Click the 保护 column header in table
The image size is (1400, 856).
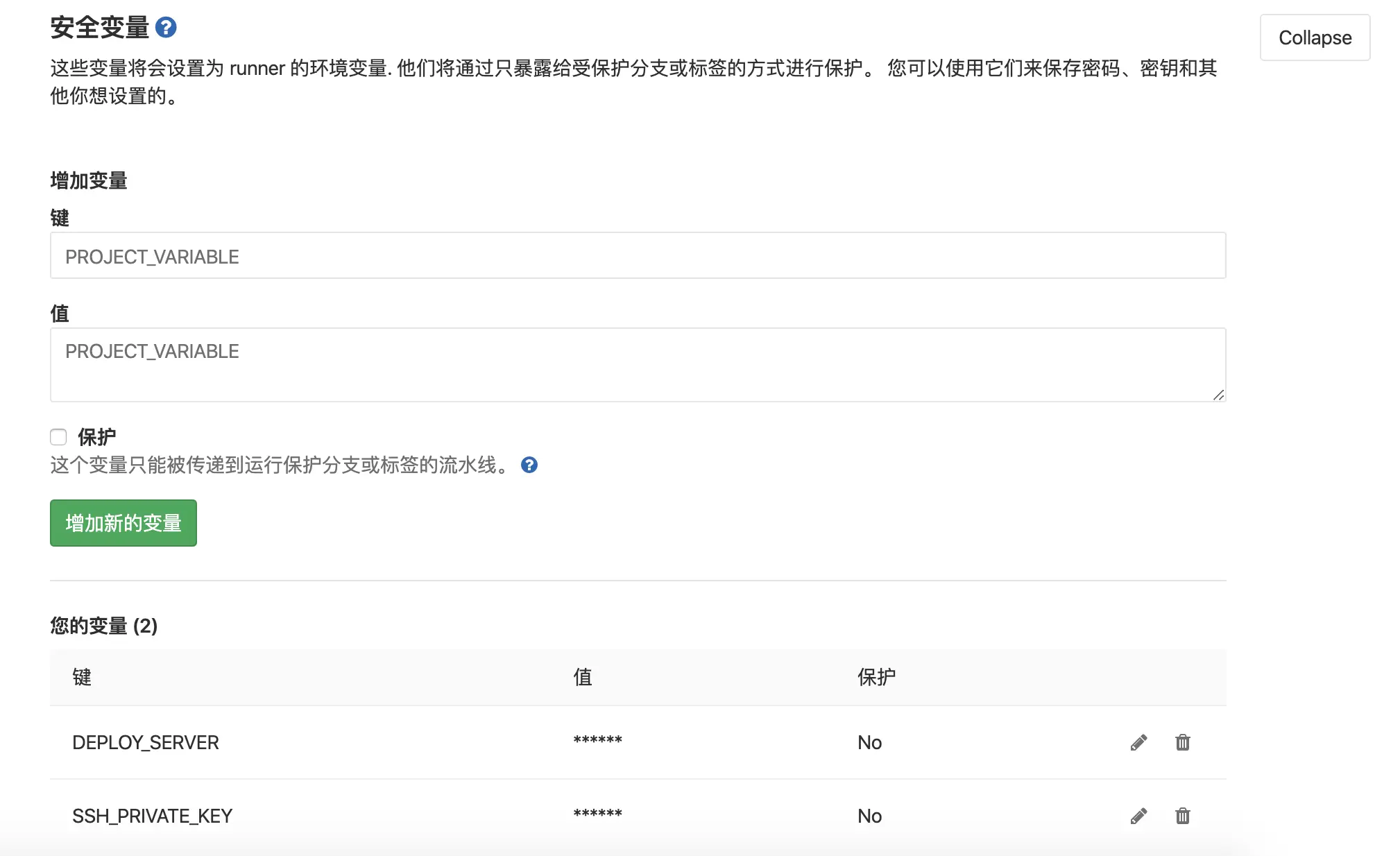(x=876, y=677)
